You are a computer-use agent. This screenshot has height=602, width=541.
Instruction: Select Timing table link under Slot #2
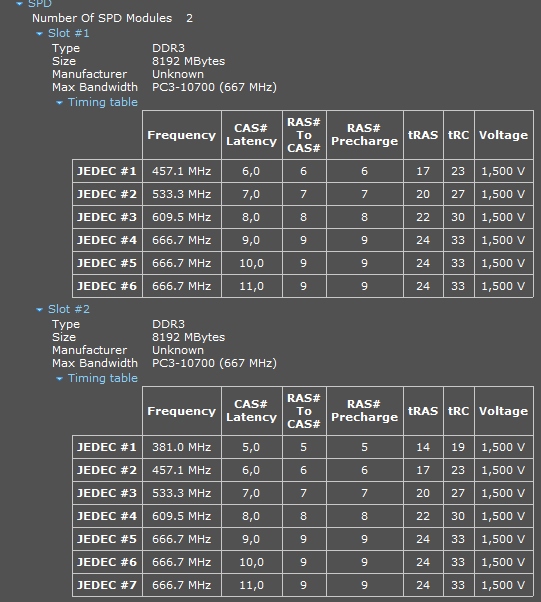pyautogui.click(x=103, y=378)
